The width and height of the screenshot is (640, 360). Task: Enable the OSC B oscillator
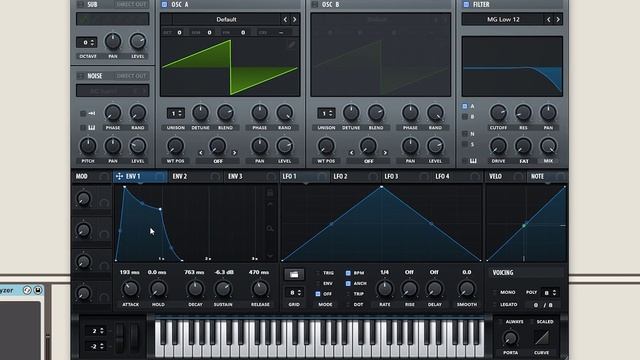click(x=315, y=4)
